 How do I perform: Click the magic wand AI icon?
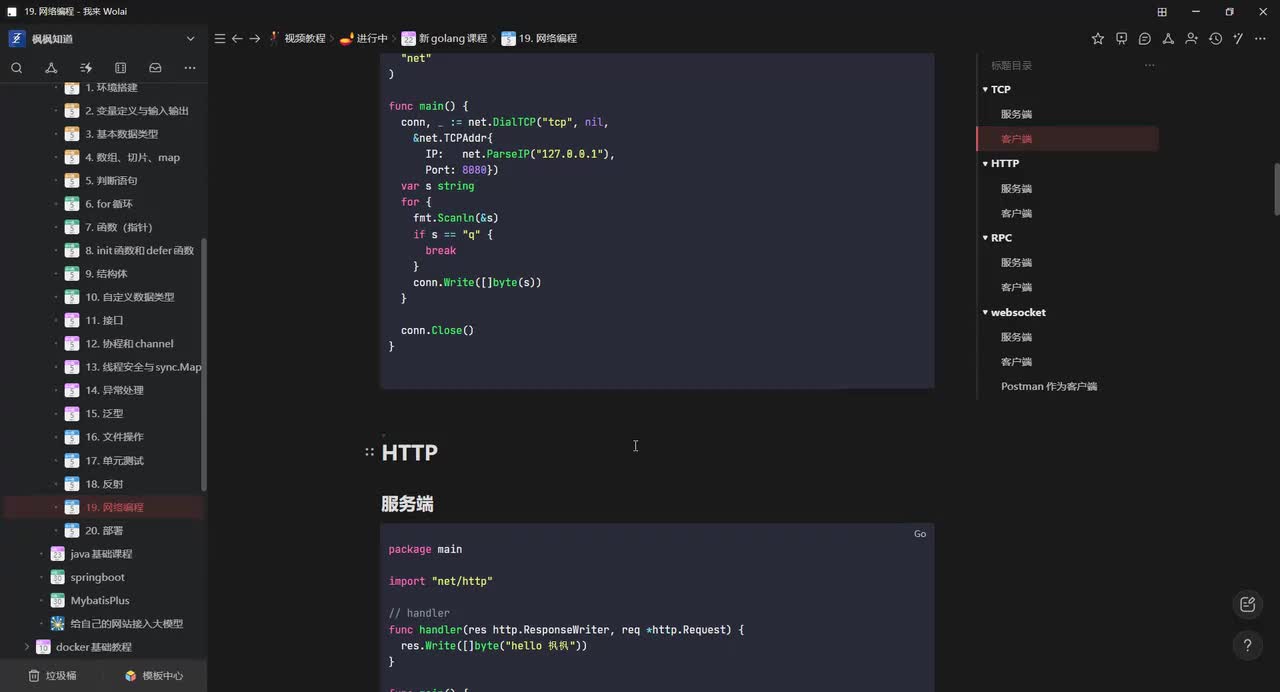[1238, 38]
